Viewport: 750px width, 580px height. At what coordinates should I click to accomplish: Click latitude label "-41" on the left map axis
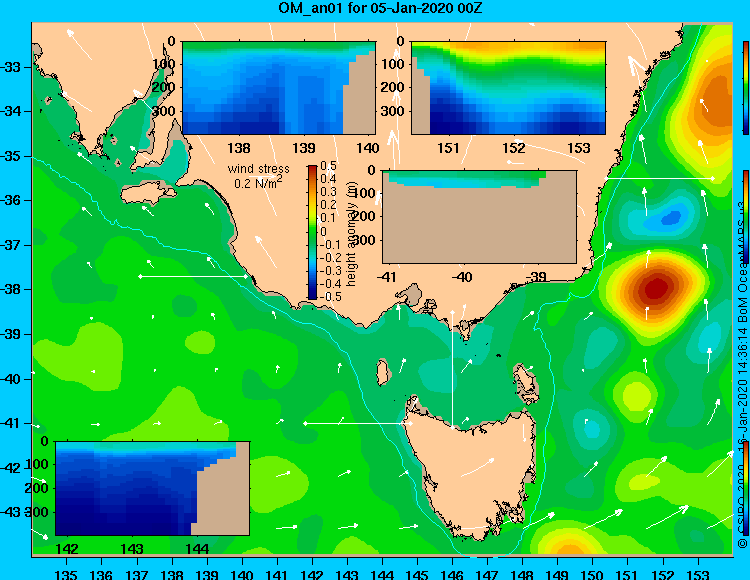click(x=10, y=423)
